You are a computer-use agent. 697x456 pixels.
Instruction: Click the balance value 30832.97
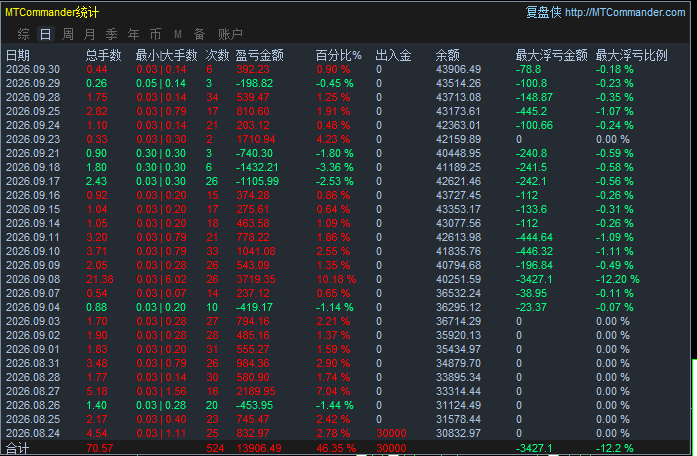(459, 433)
